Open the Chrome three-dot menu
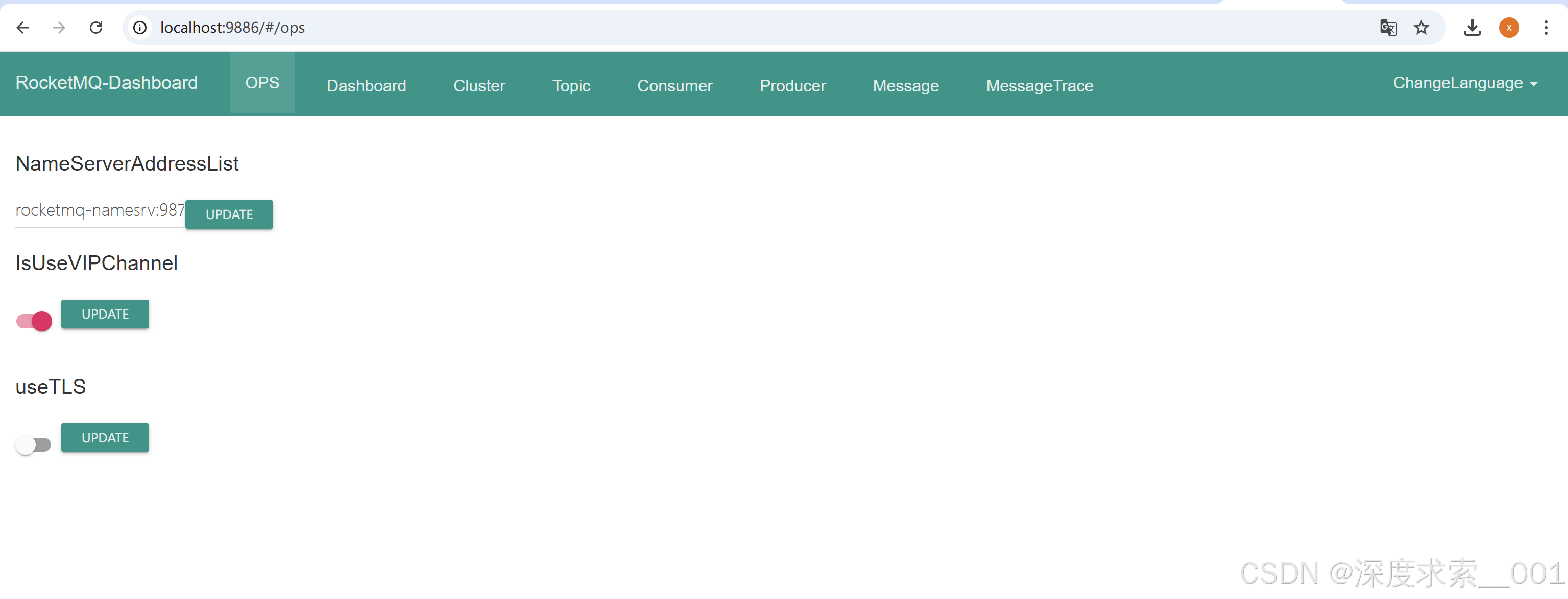The width and height of the screenshot is (1568, 599). 1546,28
